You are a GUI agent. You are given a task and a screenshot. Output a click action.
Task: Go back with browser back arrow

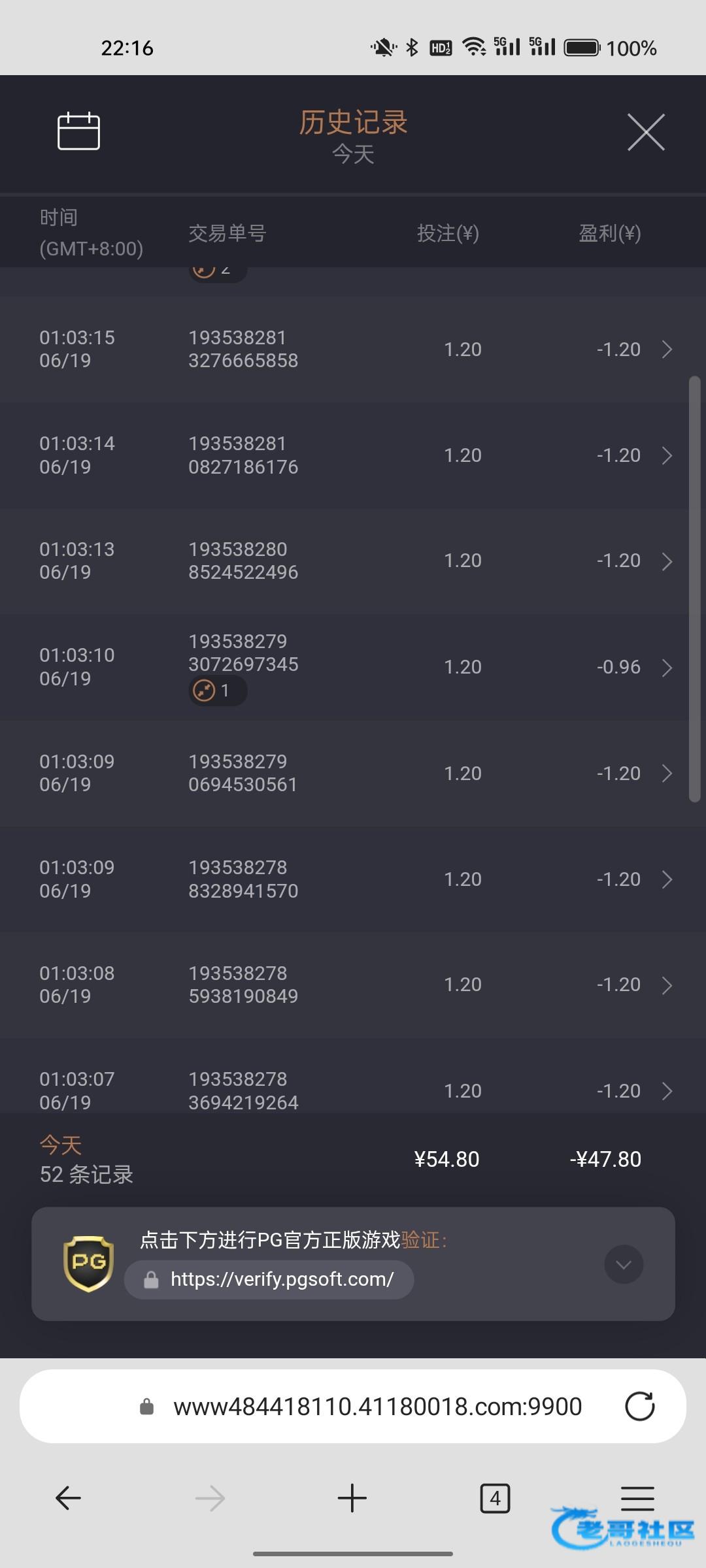coord(68,1497)
